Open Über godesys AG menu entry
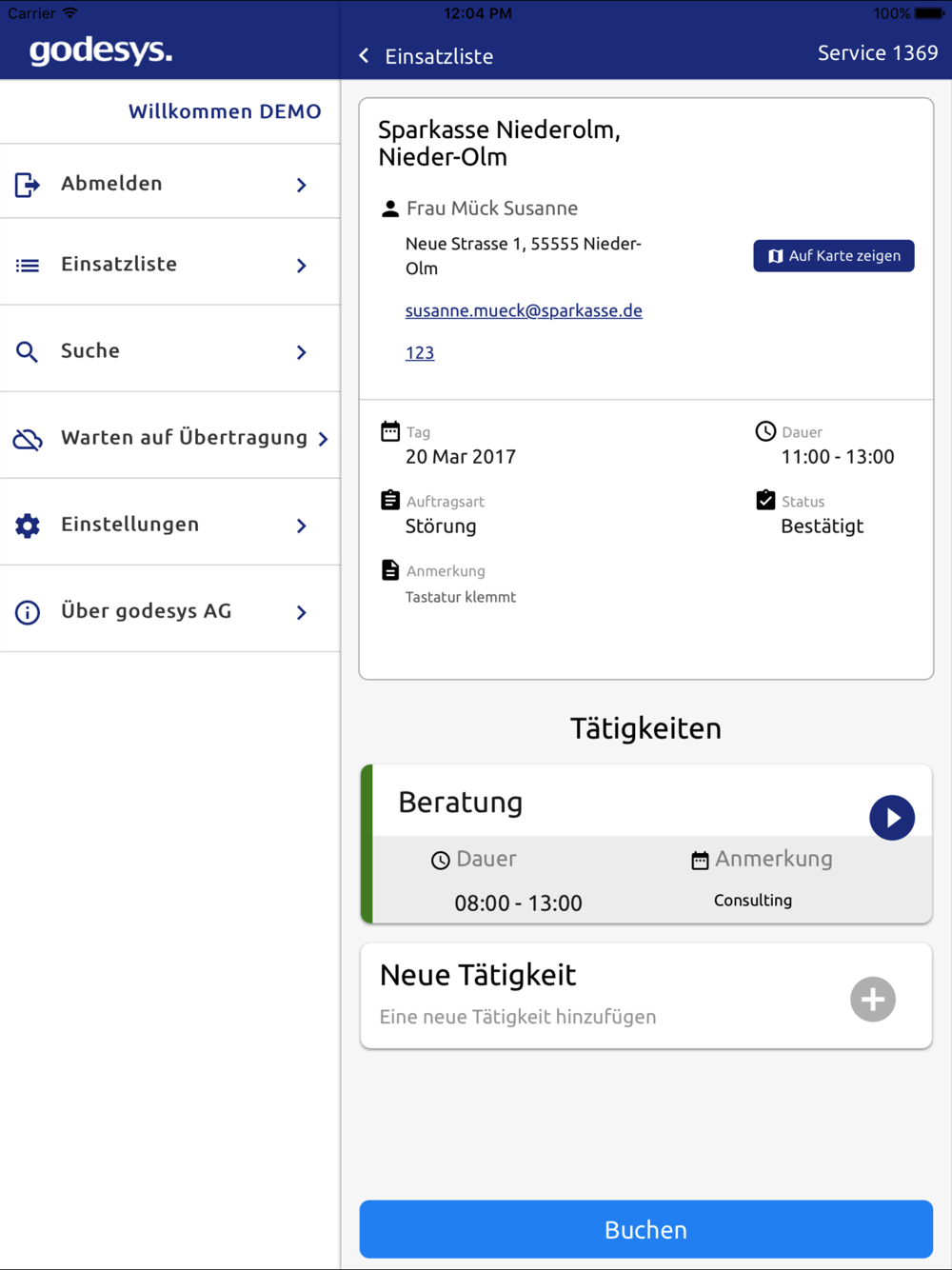952x1270 pixels. click(170, 611)
